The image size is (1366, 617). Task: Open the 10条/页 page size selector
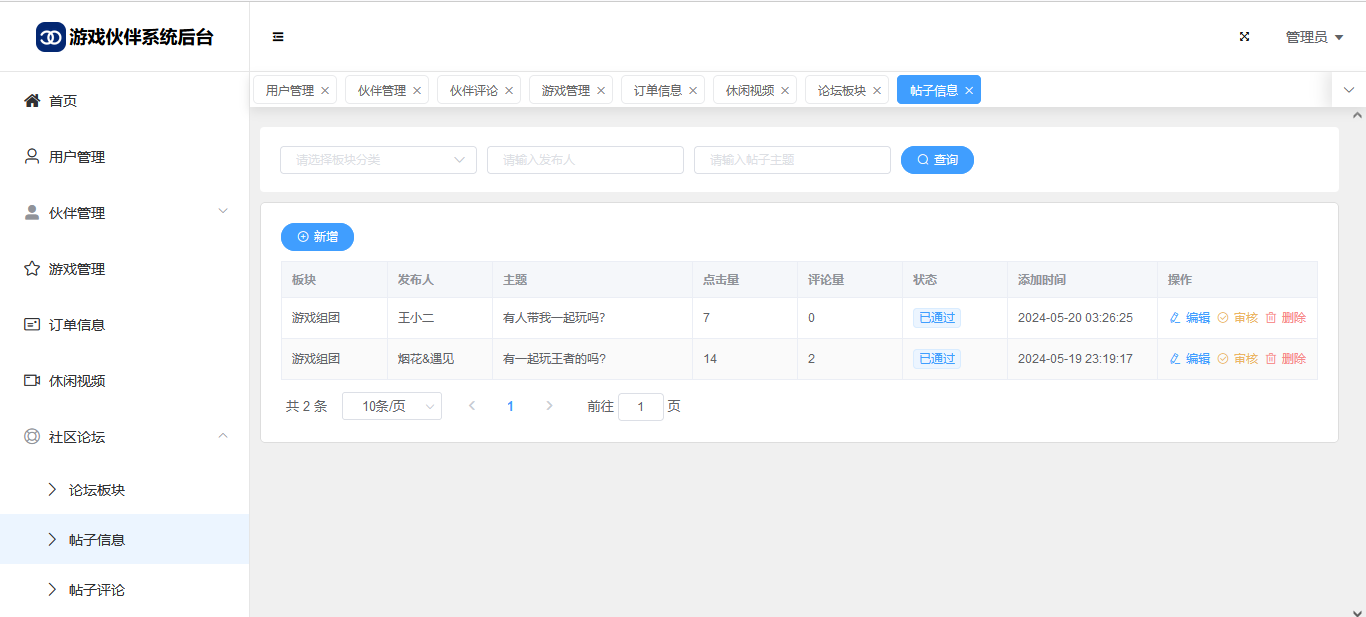coord(391,406)
